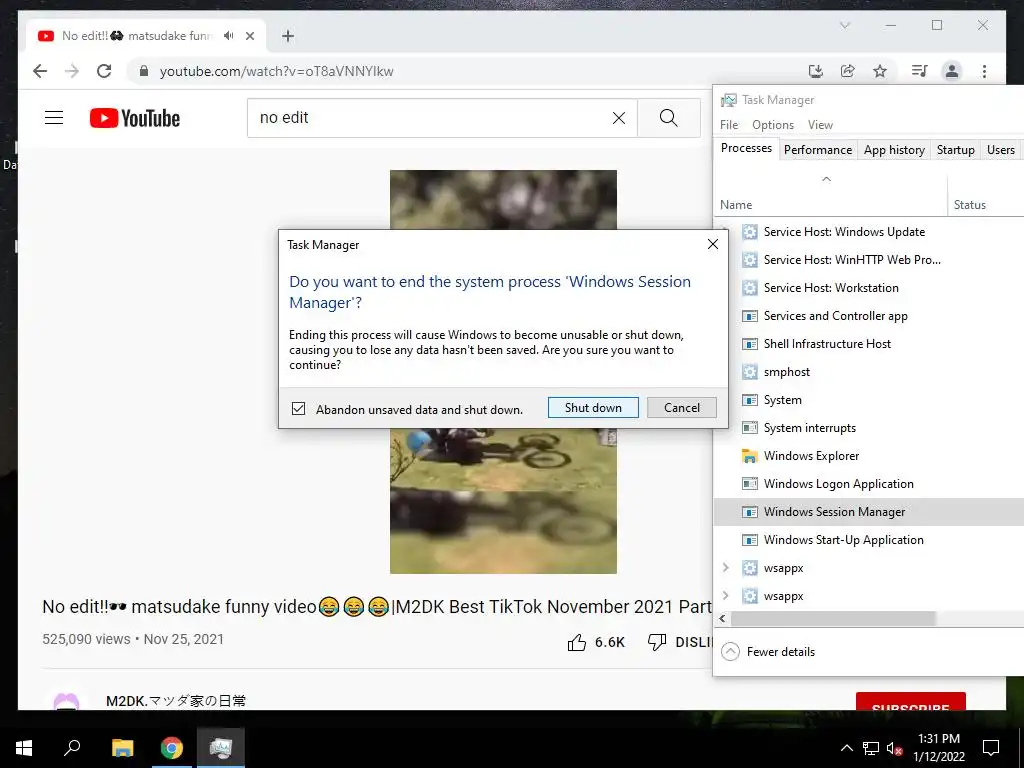This screenshot has width=1024, height=768.
Task: Cancel the Task Manager dialog
Action: click(x=681, y=408)
